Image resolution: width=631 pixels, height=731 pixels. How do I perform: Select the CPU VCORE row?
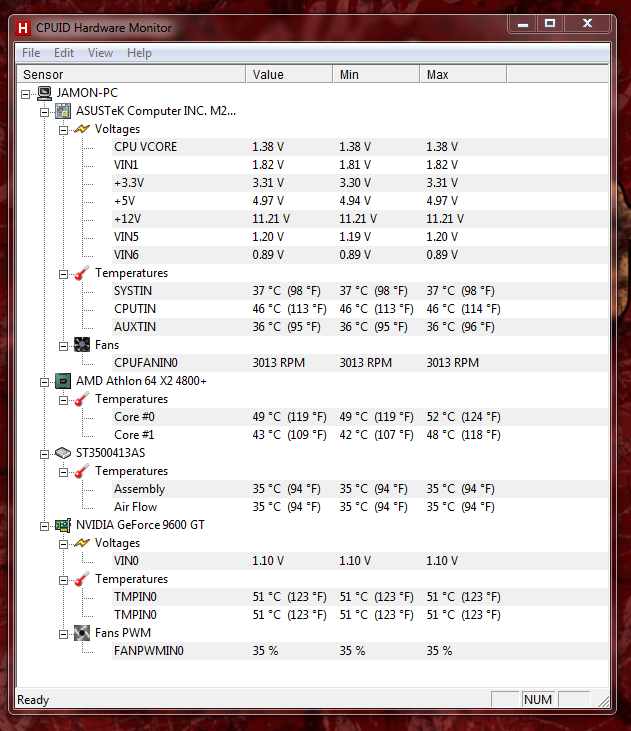(x=360, y=147)
